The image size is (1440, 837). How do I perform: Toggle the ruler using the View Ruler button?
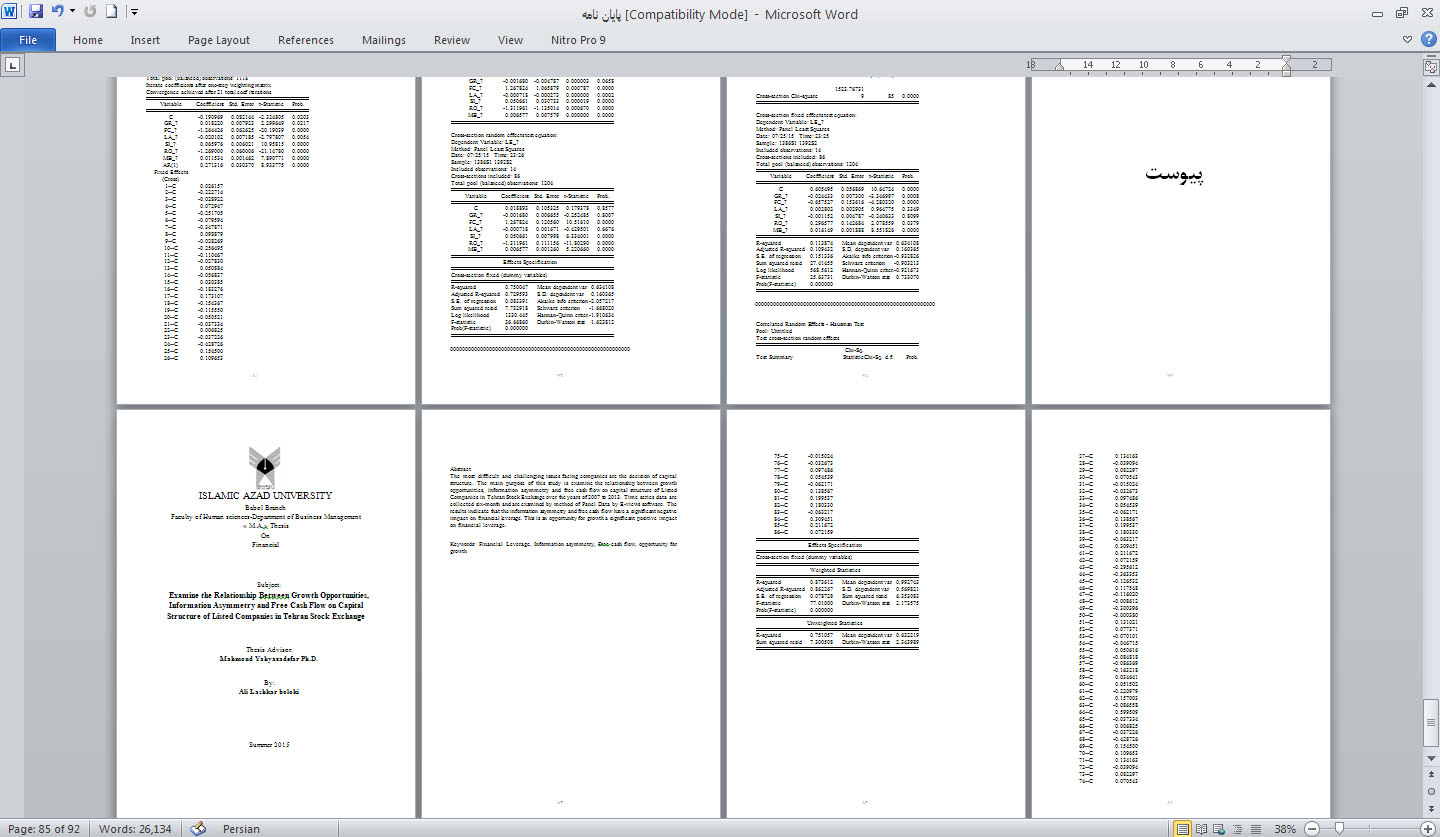pos(1430,66)
